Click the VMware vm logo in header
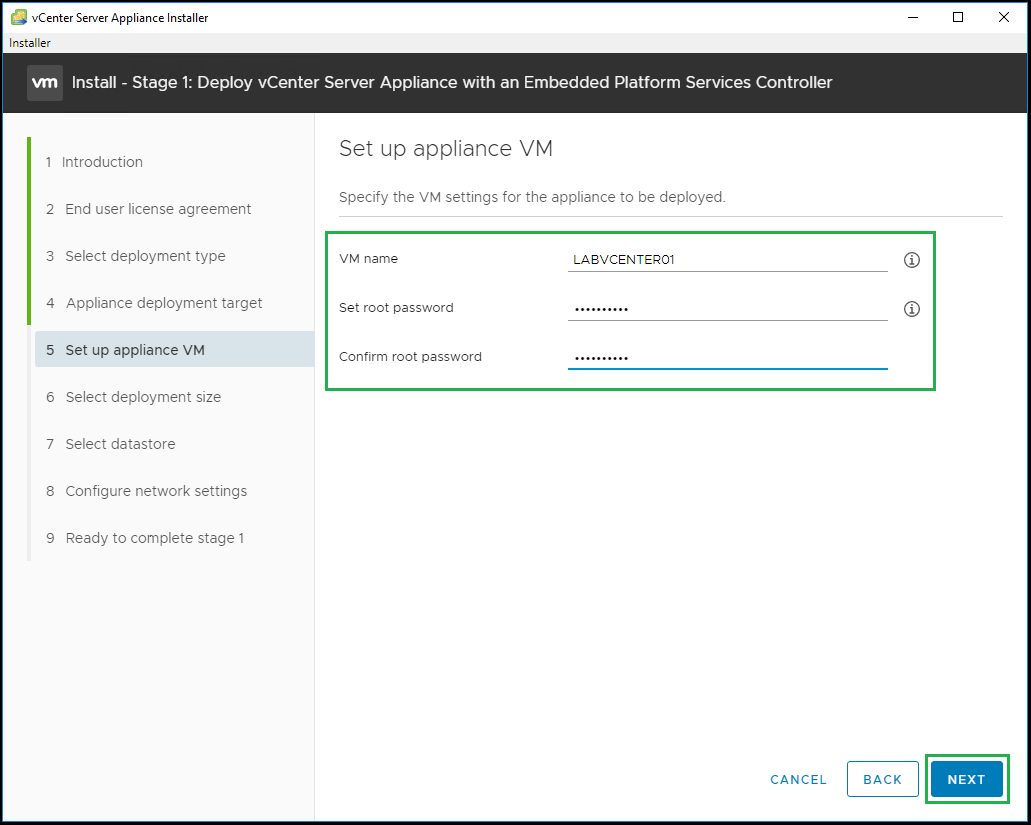The height and width of the screenshot is (825, 1031). pyautogui.click(x=45, y=82)
